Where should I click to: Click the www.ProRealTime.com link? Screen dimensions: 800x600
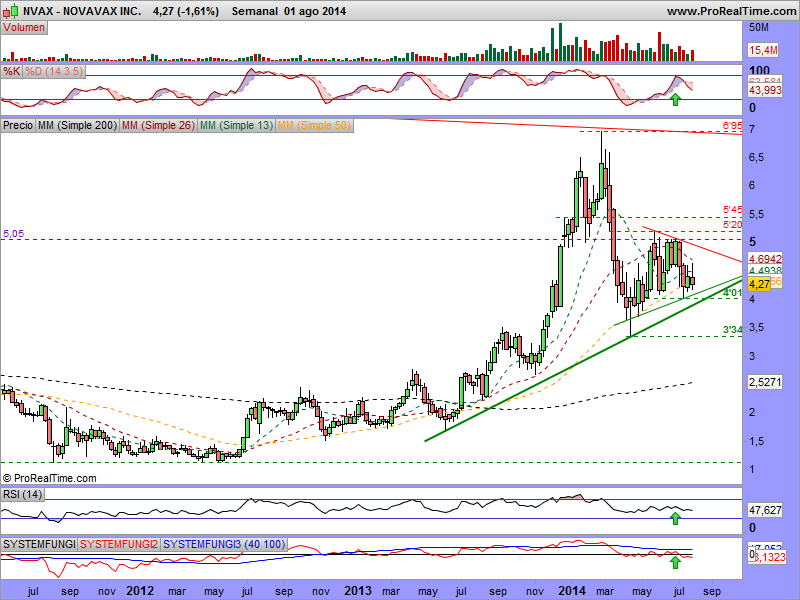pyautogui.click(x=731, y=11)
